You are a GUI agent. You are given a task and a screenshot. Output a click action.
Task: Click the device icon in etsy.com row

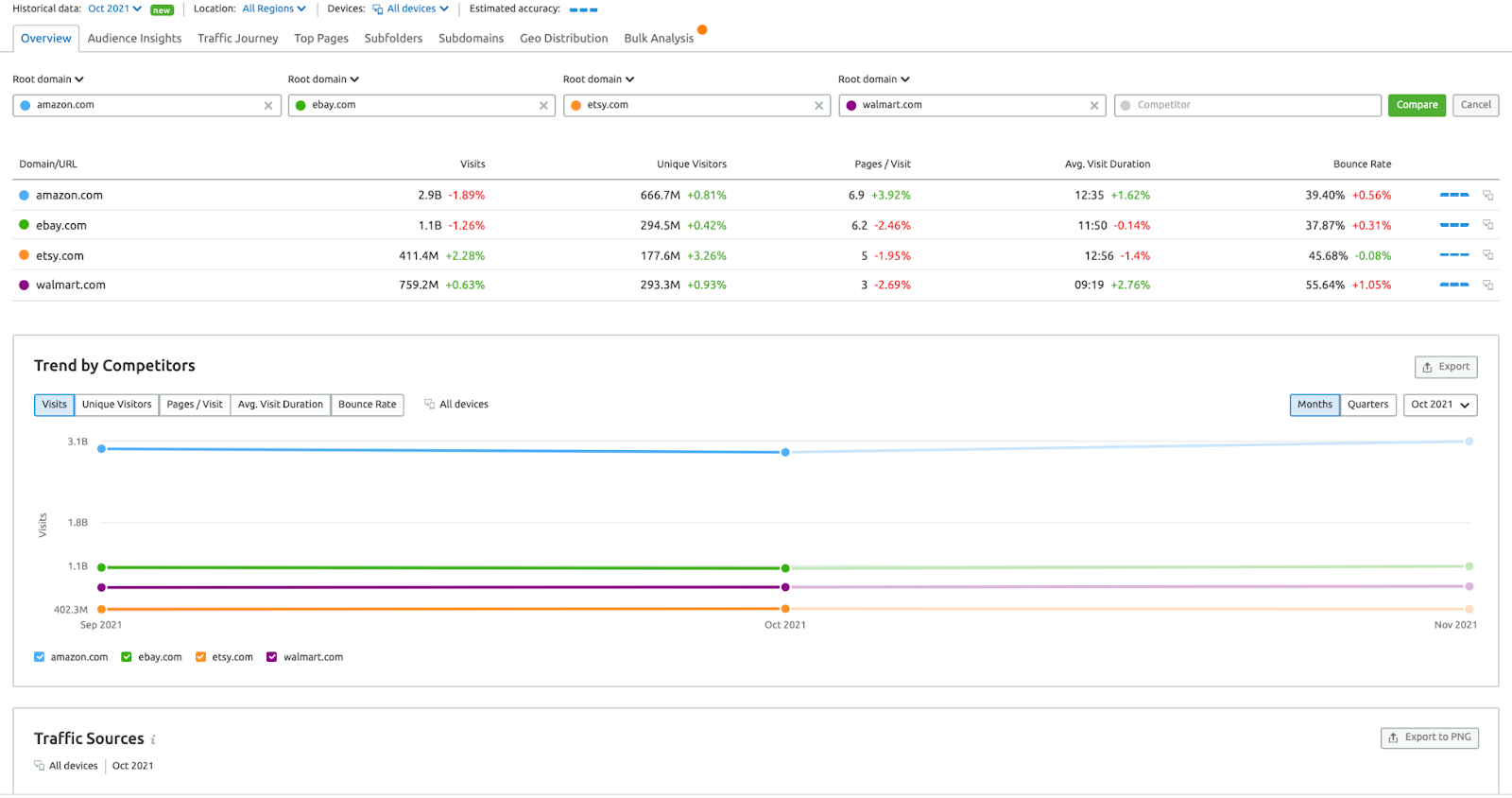point(1487,255)
